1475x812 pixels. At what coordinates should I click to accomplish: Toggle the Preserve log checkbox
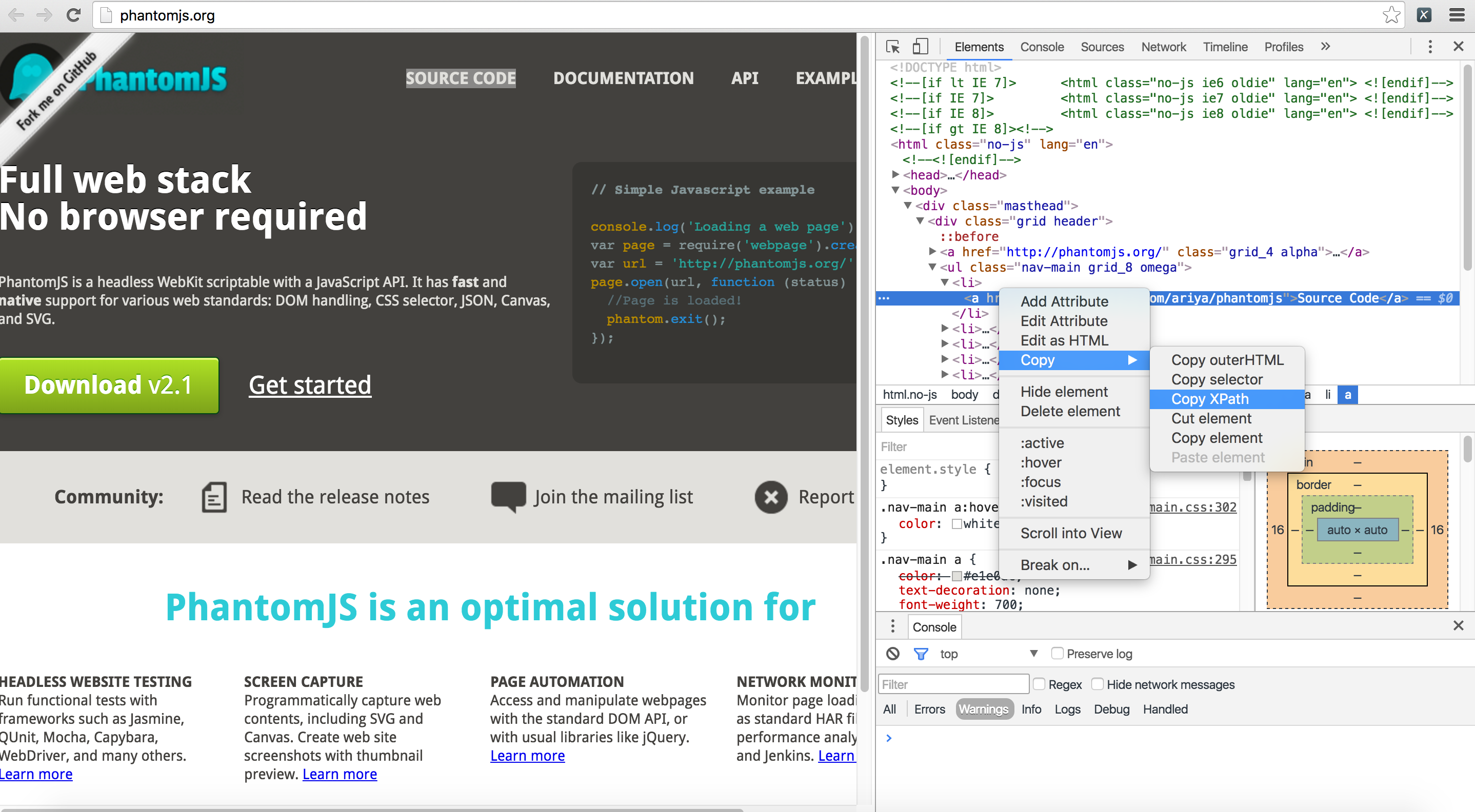point(1057,653)
